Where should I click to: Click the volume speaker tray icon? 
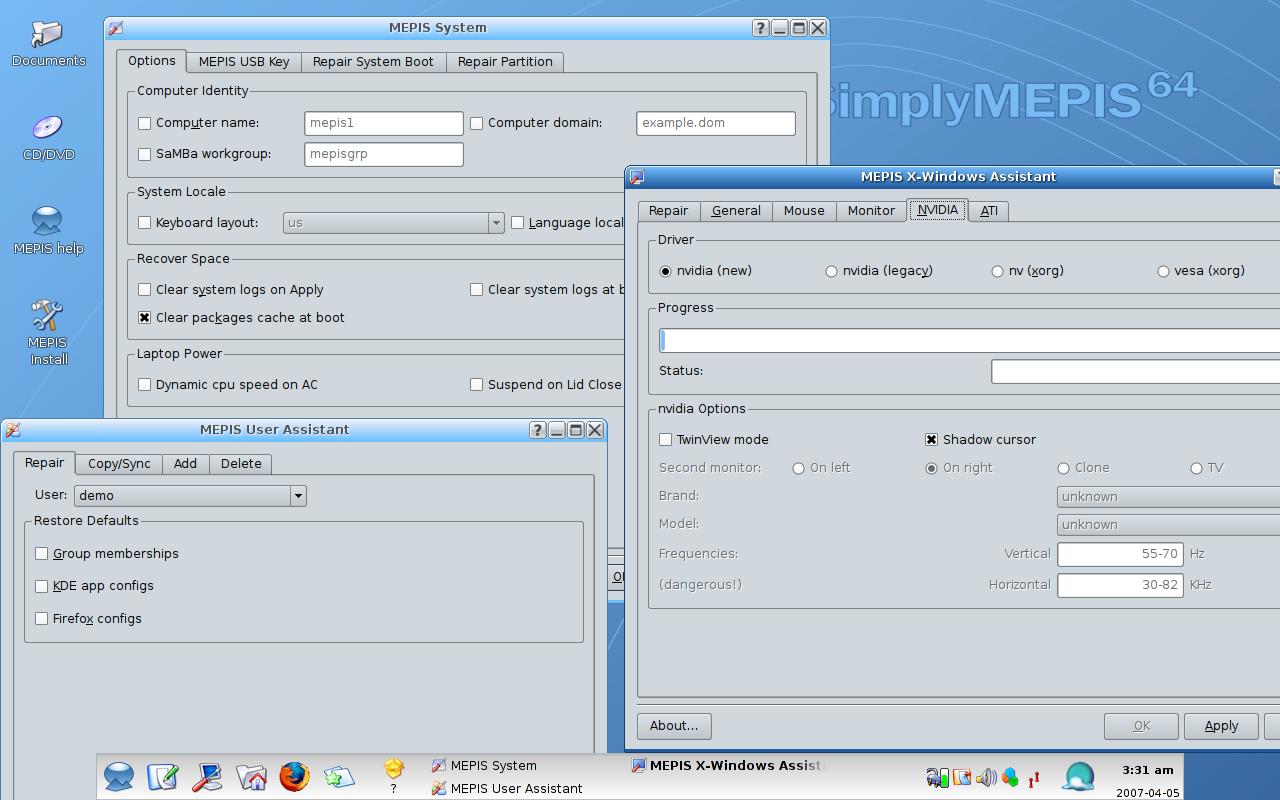986,777
